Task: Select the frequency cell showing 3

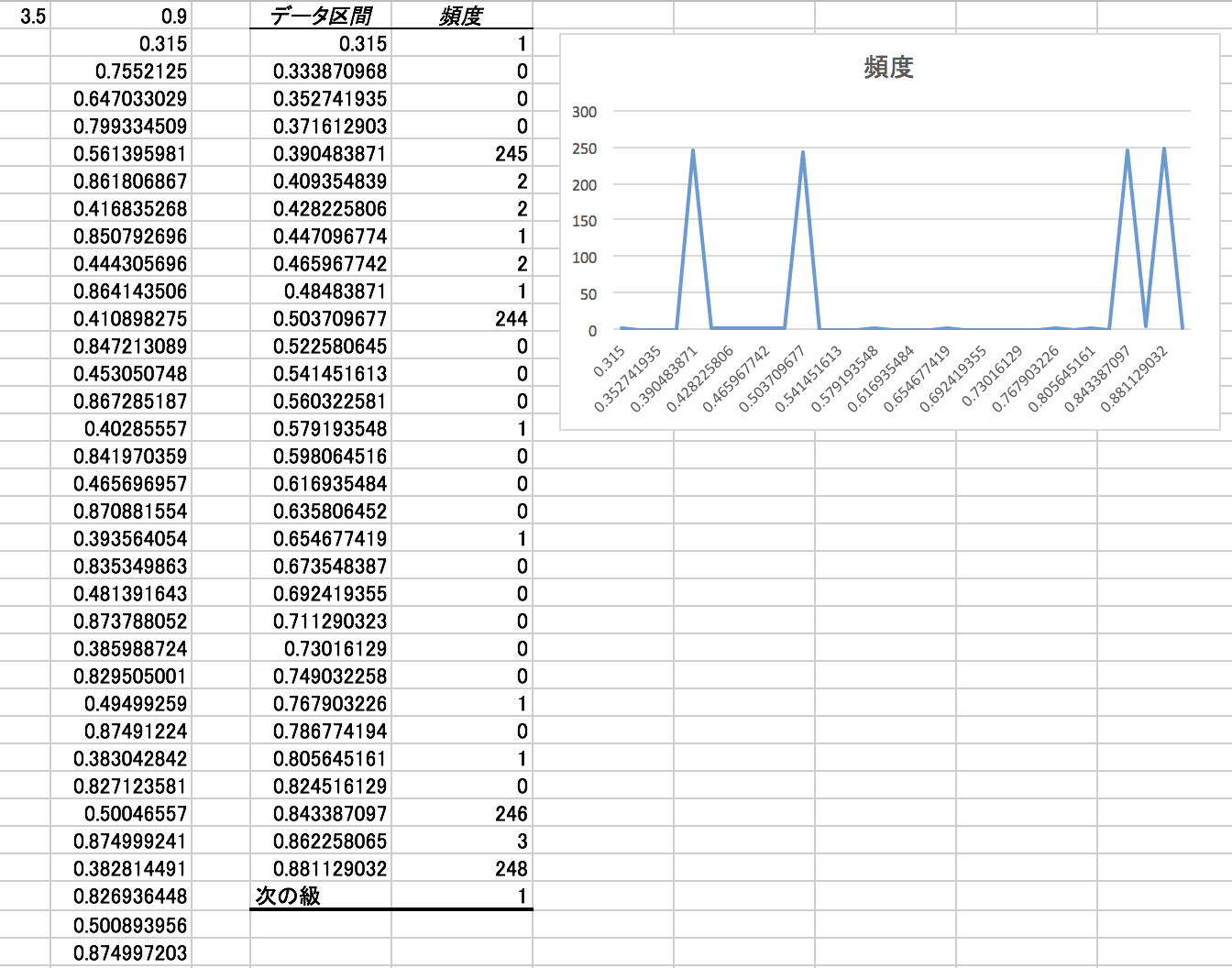Action: [x=462, y=841]
